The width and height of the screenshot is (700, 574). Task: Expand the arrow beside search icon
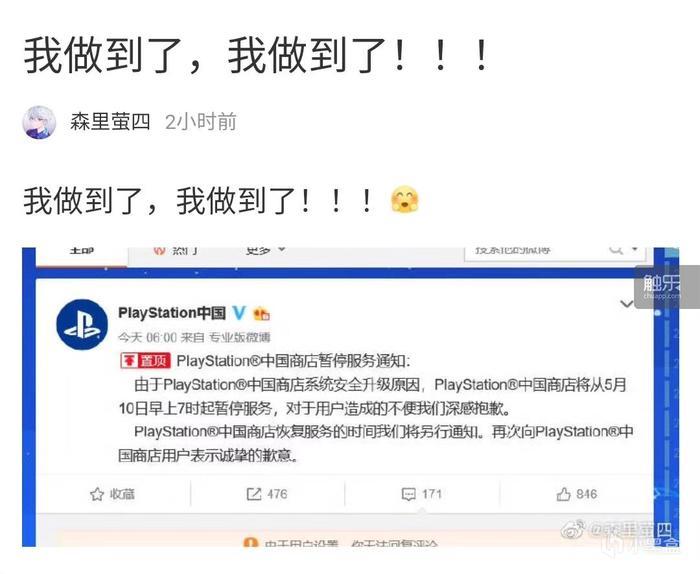click(x=635, y=250)
